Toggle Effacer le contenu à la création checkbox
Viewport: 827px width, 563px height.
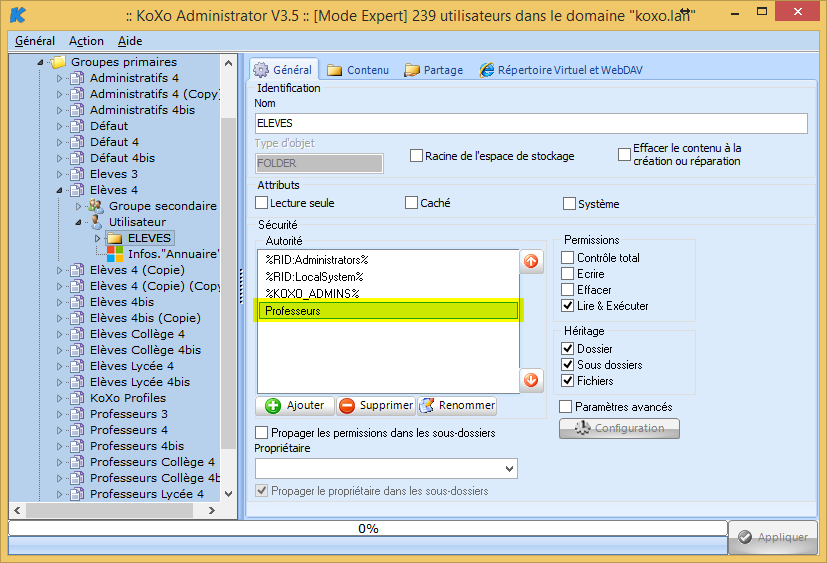point(624,154)
